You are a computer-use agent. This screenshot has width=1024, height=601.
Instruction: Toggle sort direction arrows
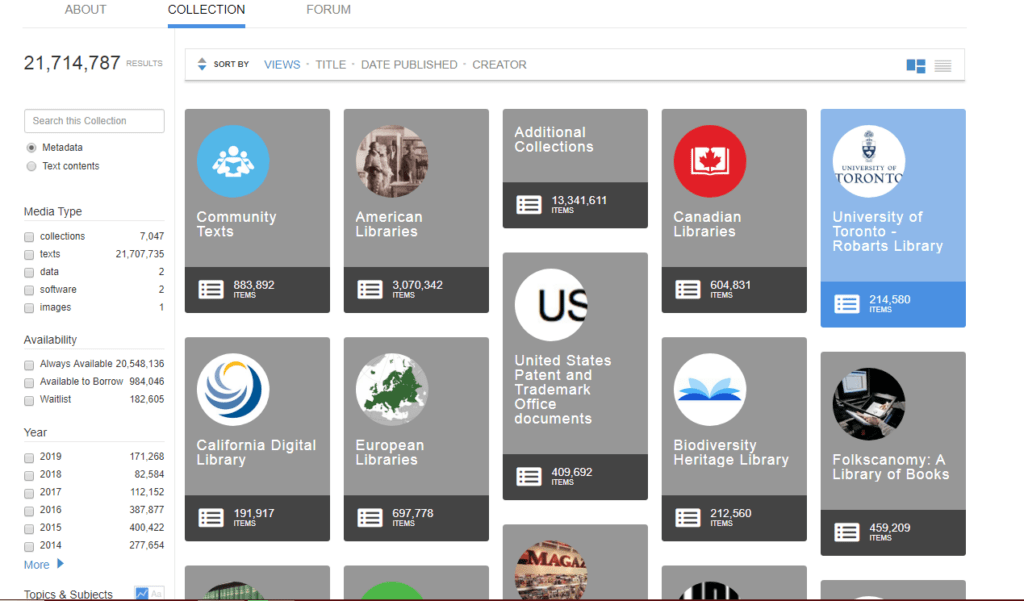click(202, 64)
